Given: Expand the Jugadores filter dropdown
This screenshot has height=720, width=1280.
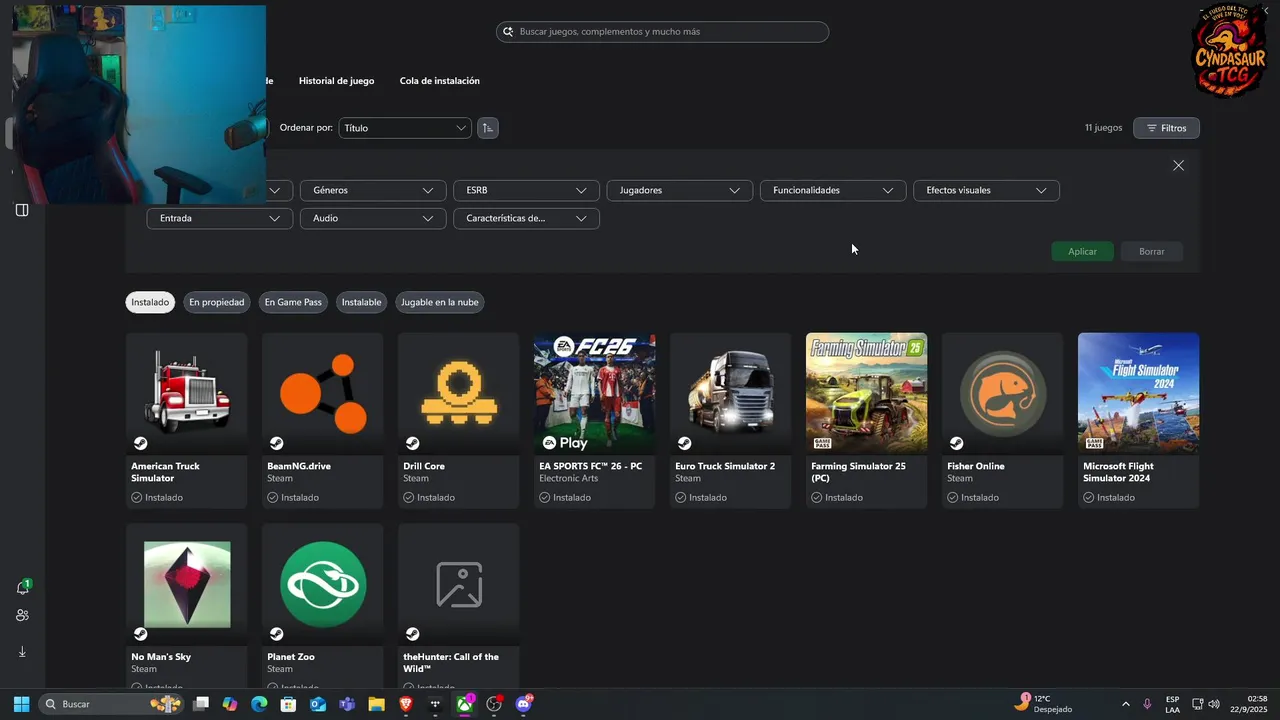Looking at the screenshot, I should click(x=680, y=190).
